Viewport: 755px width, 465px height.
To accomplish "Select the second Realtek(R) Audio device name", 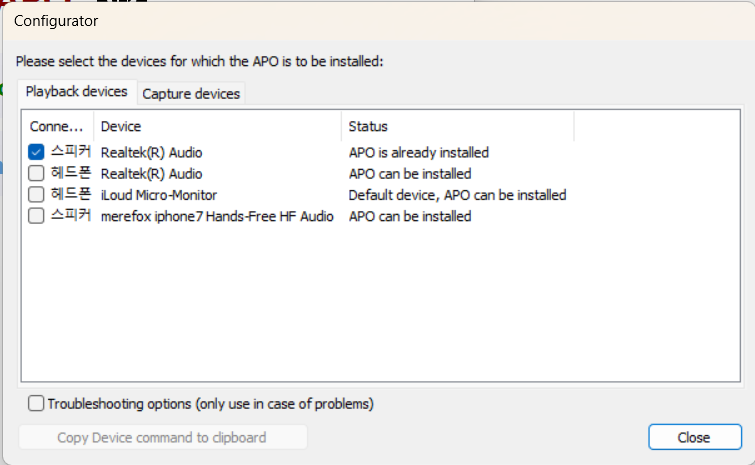I will click(x=151, y=174).
